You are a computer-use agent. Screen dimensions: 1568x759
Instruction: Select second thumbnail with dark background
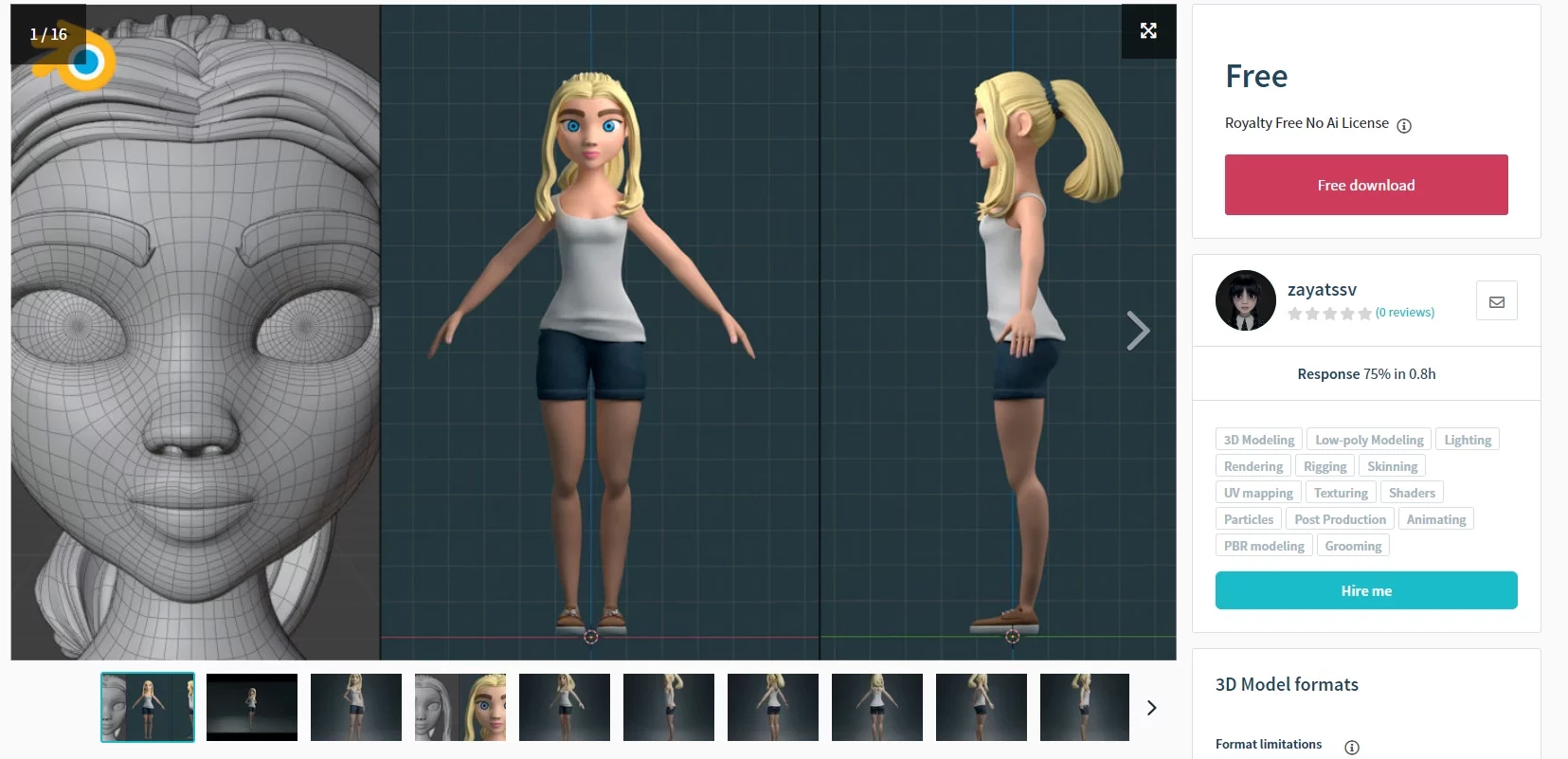[252, 707]
